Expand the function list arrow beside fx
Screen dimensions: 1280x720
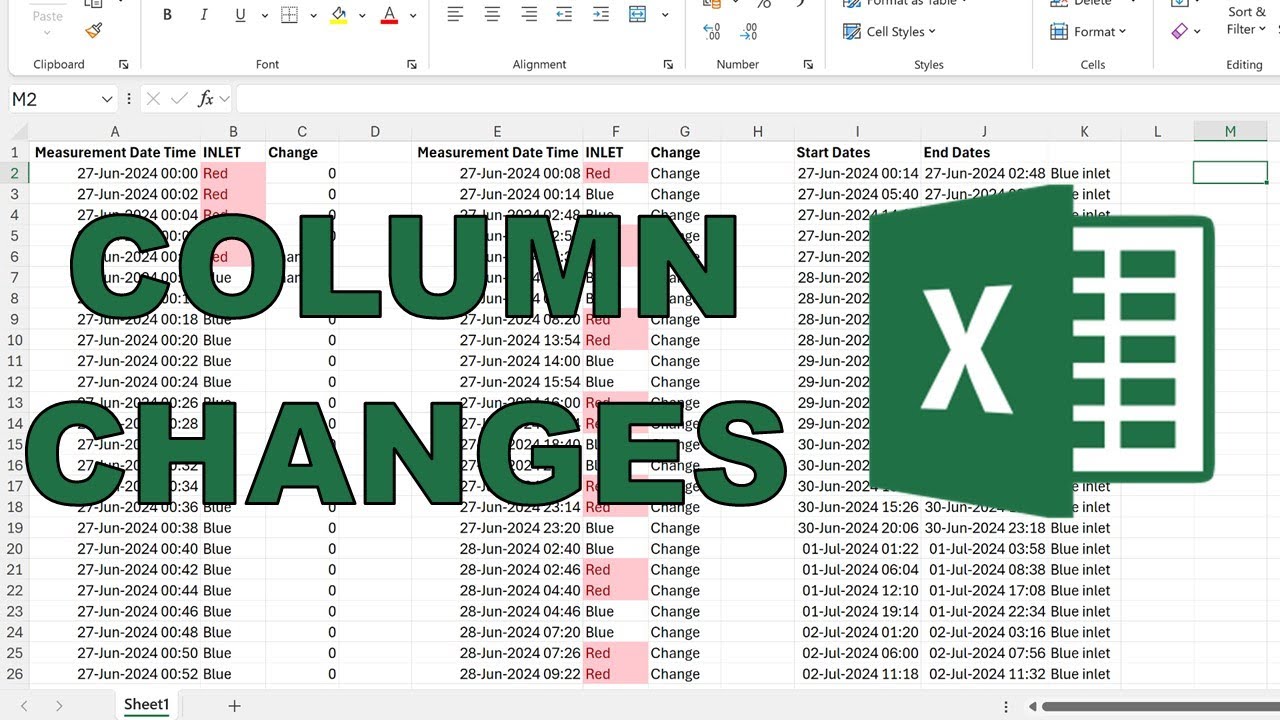coord(225,98)
